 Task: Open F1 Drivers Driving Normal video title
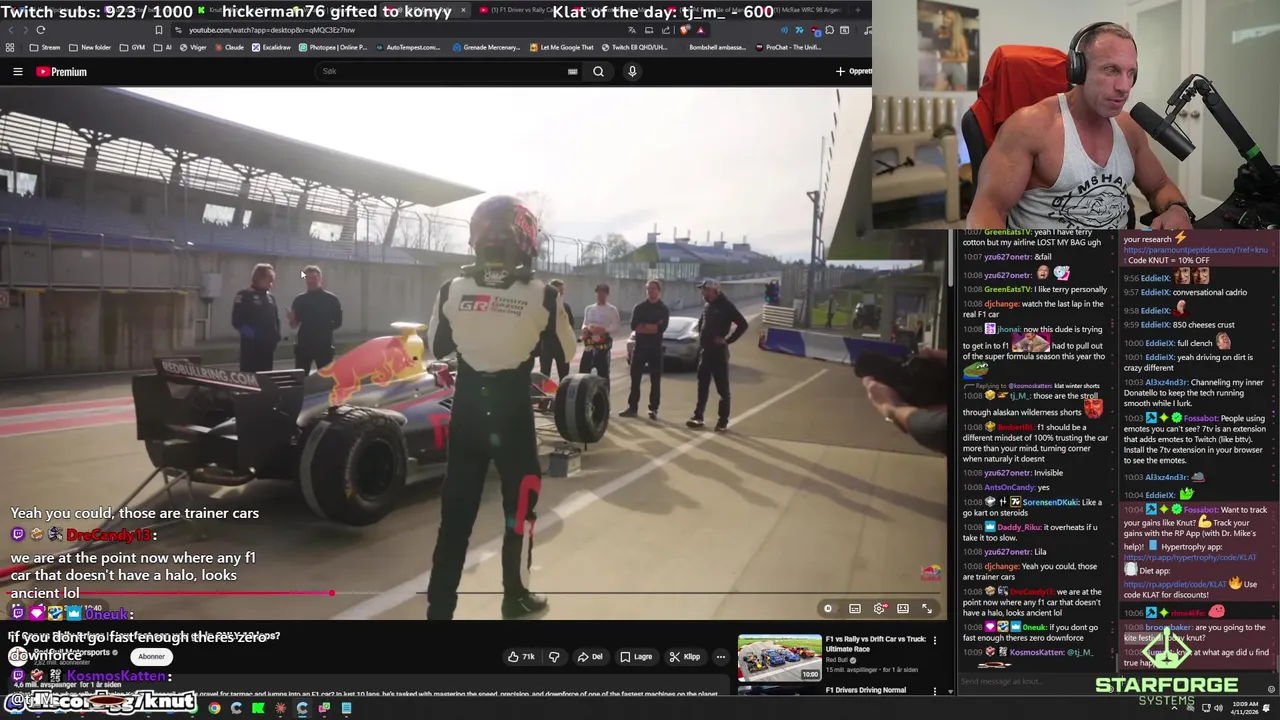click(x=866, y=690)
